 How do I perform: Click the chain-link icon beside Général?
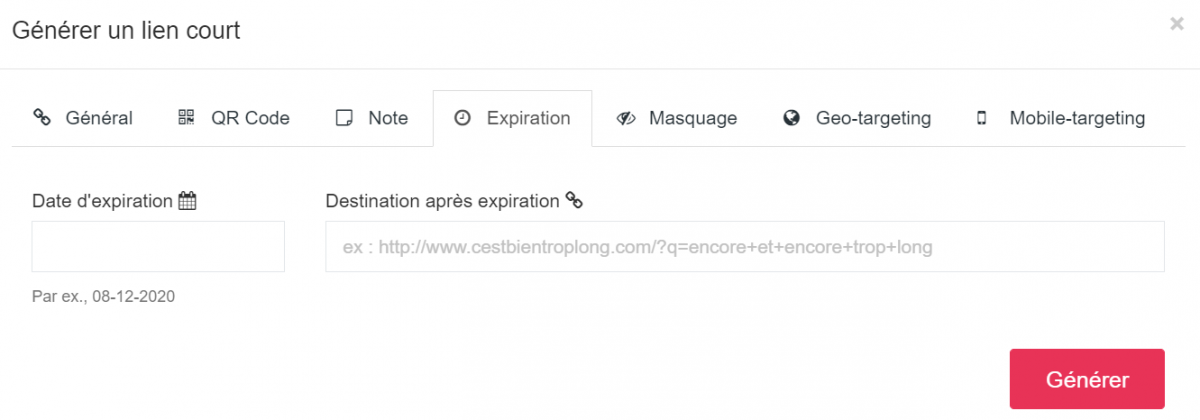click(x=42, y=118)
